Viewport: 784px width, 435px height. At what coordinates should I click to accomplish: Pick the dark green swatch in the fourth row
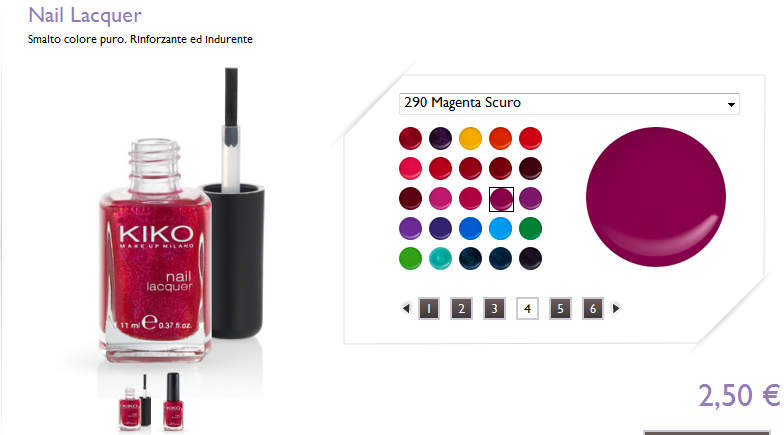530,228
